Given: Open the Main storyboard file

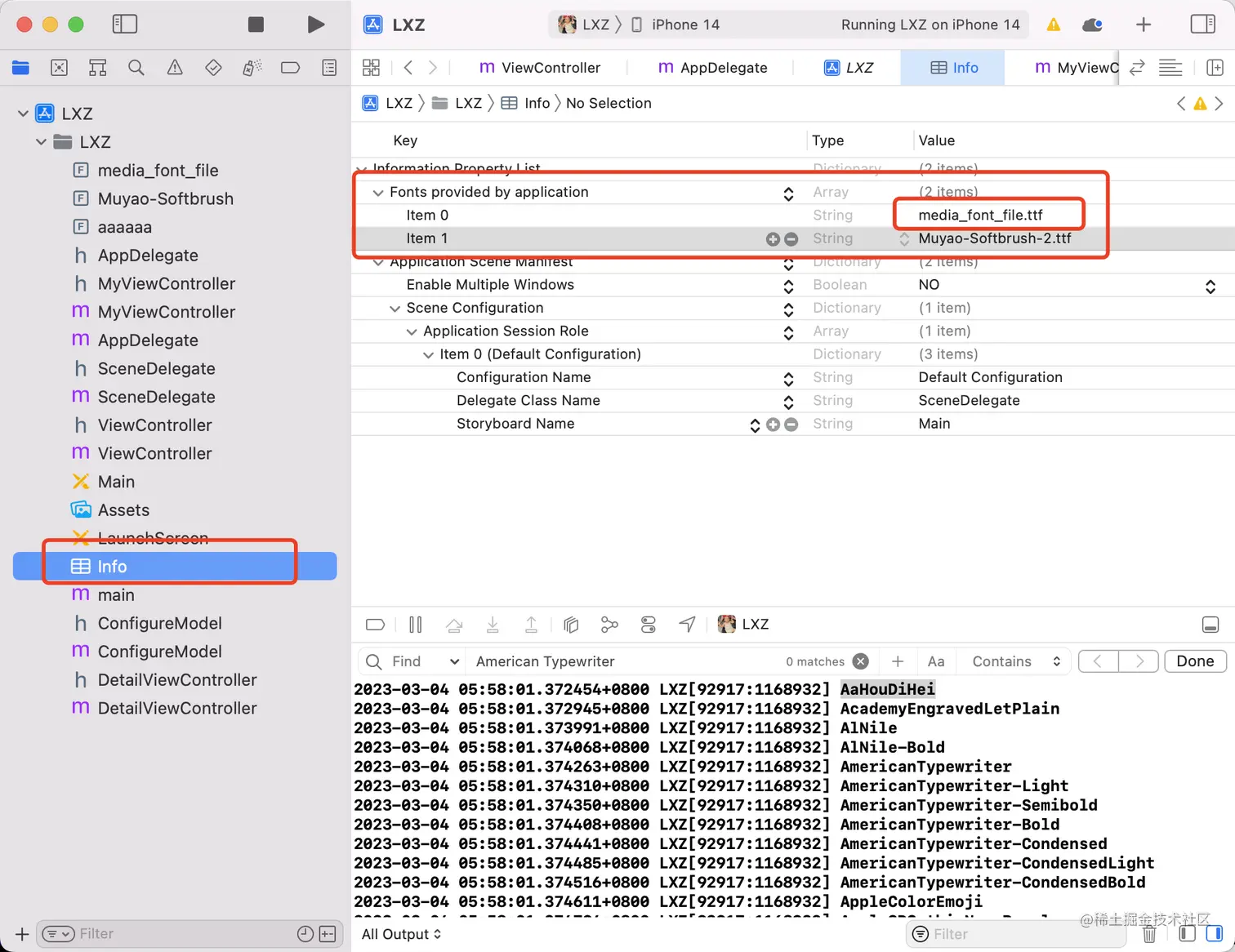Looking at the screenshot, I should pyautogui.click(x=116, y=482).
